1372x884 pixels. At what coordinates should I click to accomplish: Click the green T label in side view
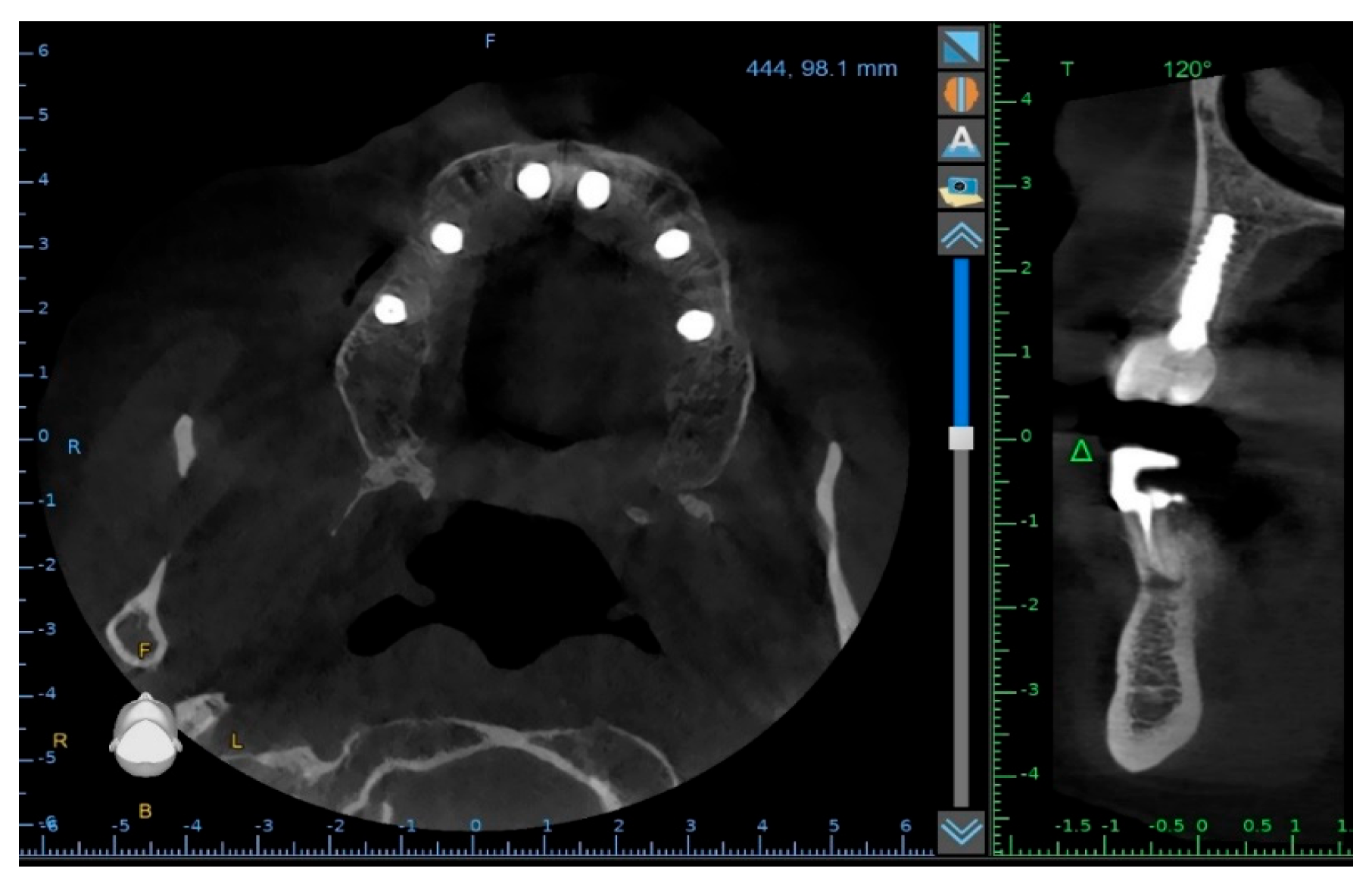click(x=1067, y=70)
